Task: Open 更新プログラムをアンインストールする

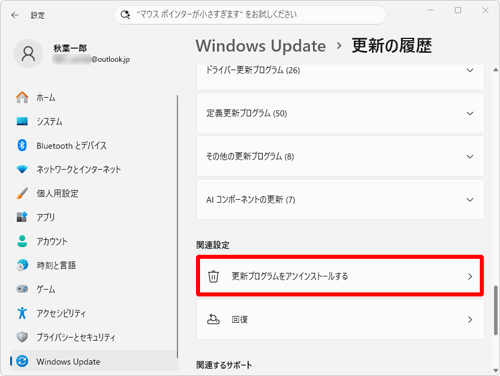Action: [340, 276]
